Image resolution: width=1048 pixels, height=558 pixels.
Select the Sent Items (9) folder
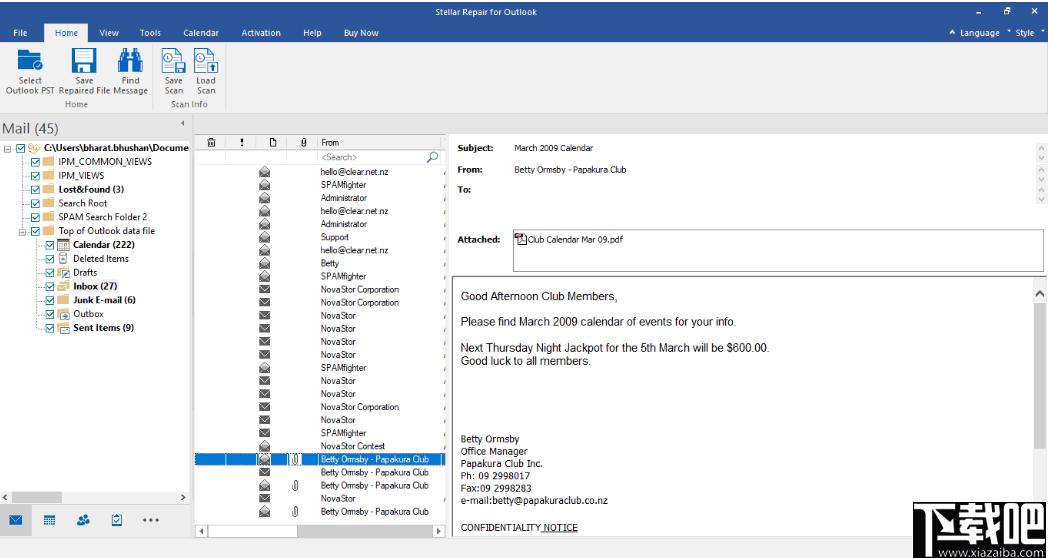pos(104,328)
